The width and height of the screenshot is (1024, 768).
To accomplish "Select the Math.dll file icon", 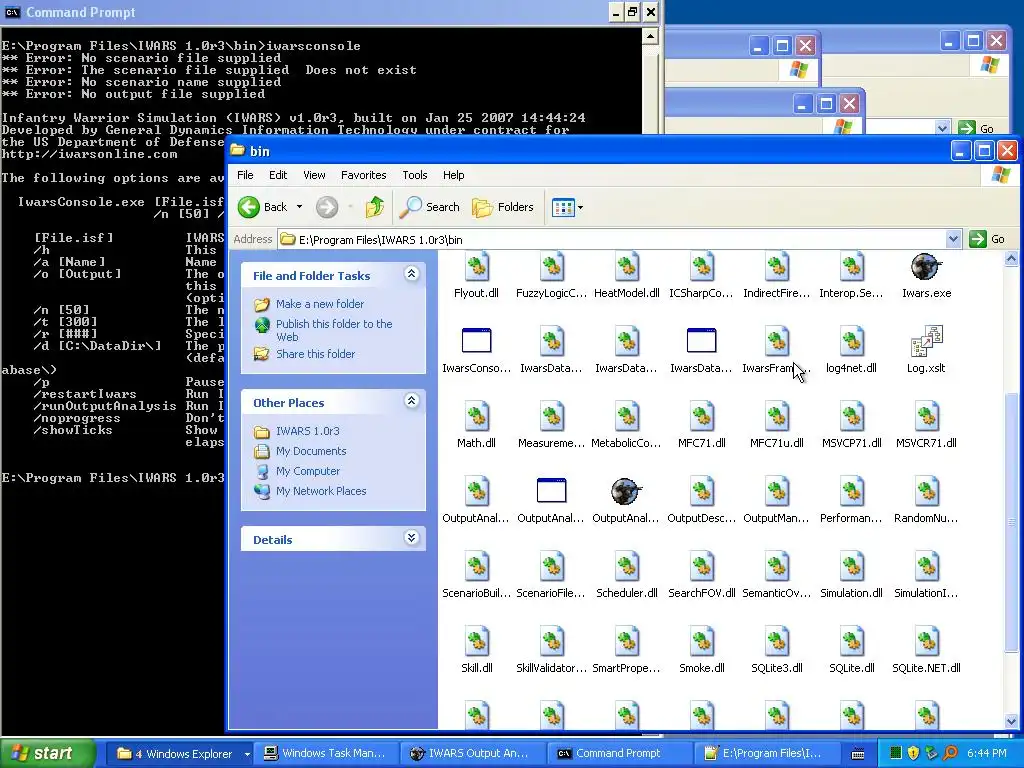I will 476,416.
